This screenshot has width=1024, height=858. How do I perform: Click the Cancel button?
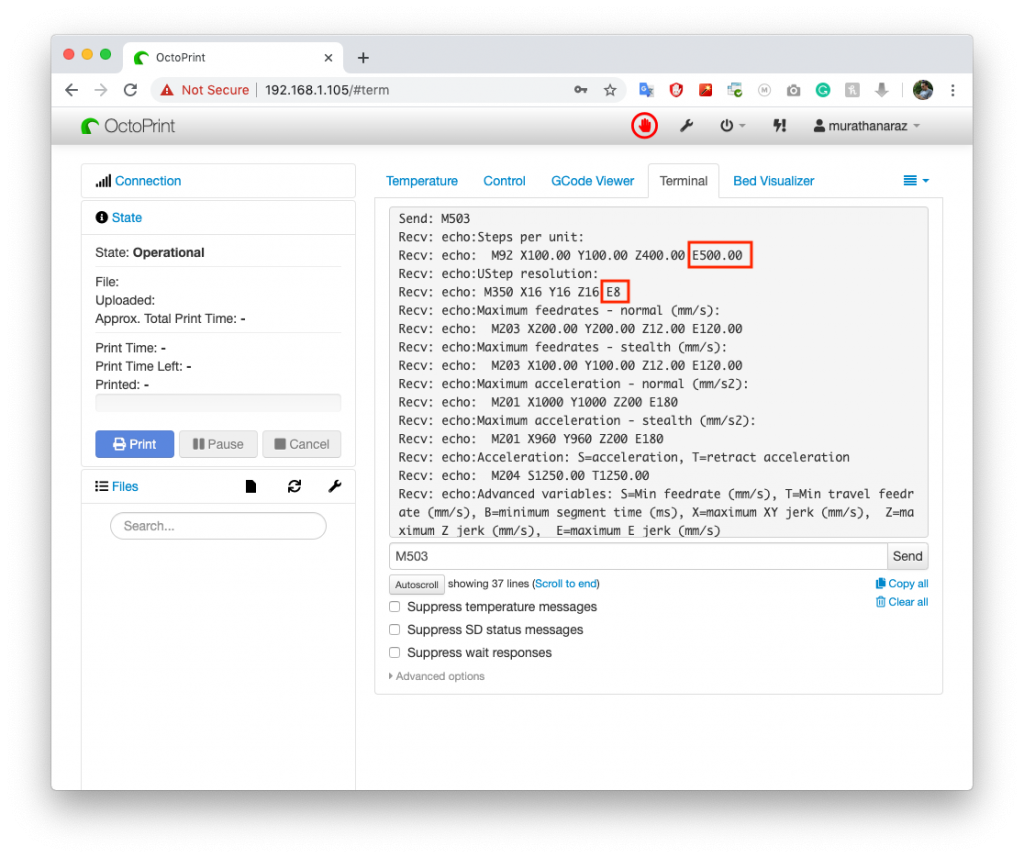click(302, 444)
